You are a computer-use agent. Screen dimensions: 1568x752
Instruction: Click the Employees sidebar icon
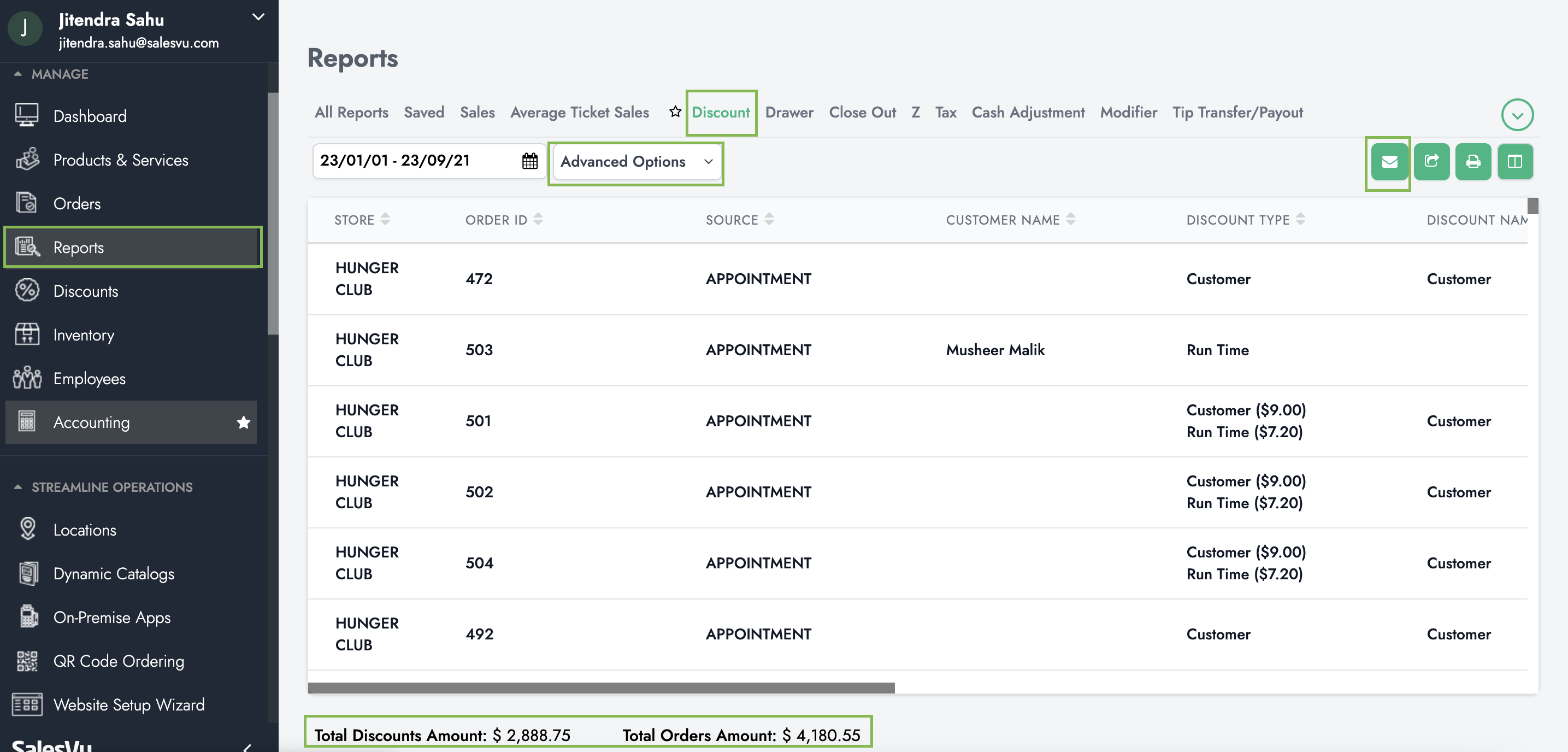(x=27, y=378)
